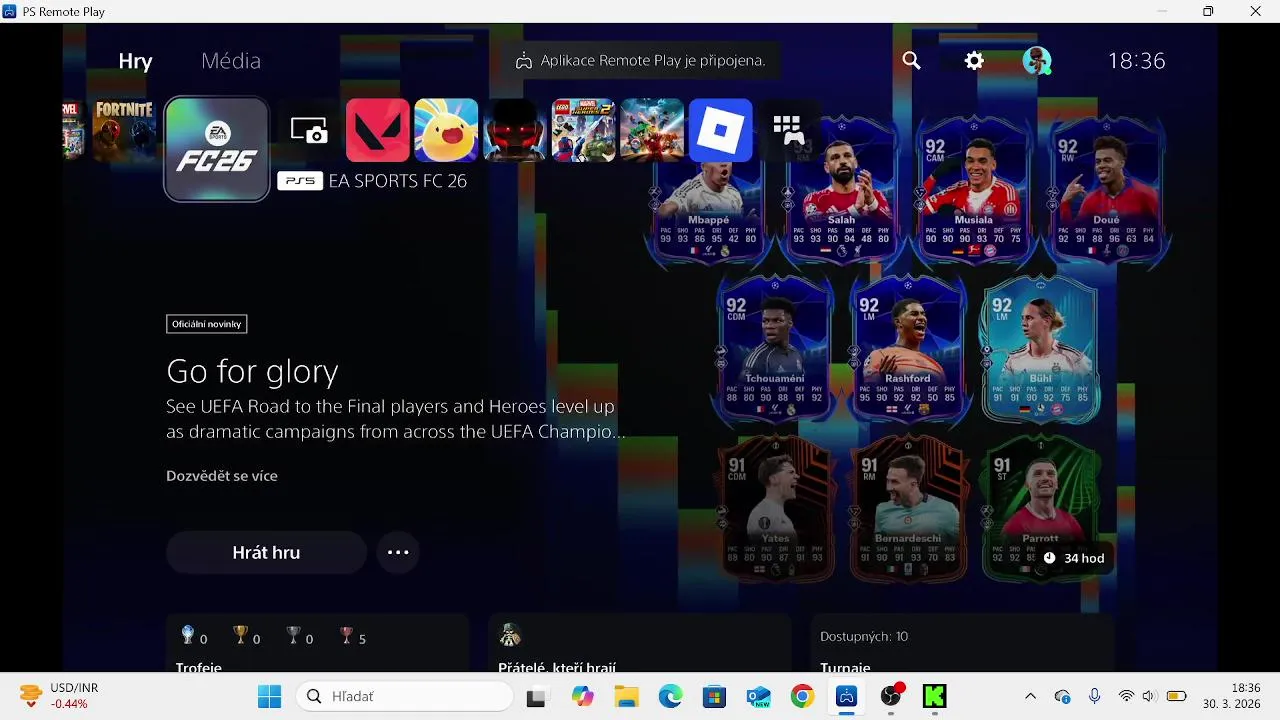Open the three-dots options button
Viewport: 1280px width, 720px height.
398,552
